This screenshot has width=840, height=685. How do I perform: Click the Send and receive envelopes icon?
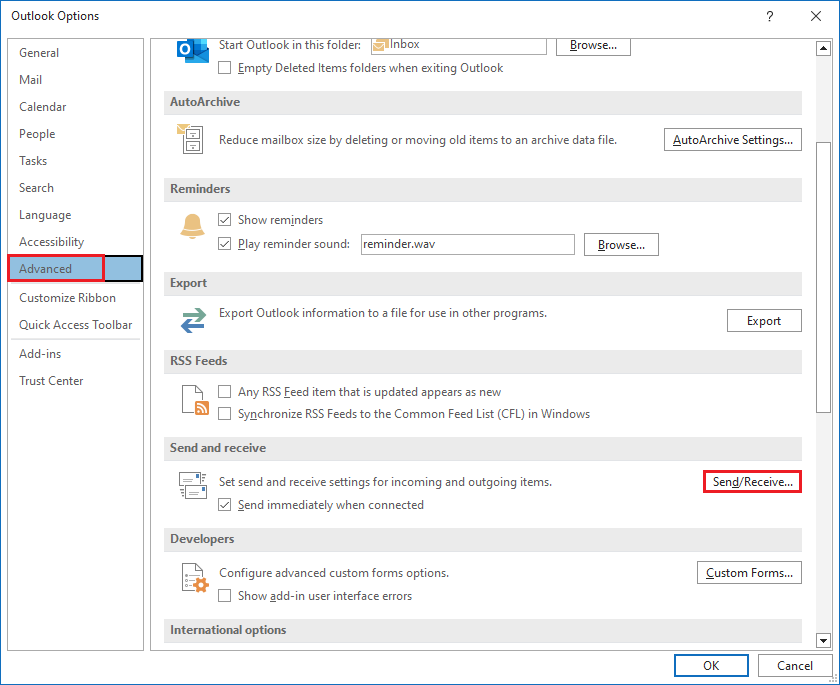tap(193, 485)
